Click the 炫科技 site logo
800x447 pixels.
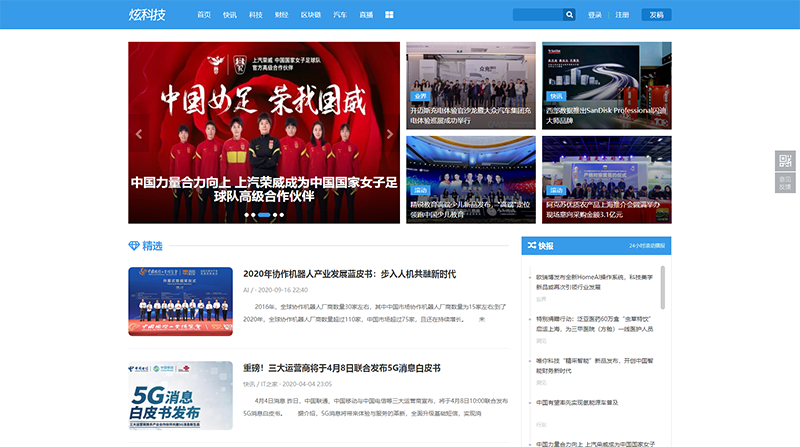click(x=148, y=15)
